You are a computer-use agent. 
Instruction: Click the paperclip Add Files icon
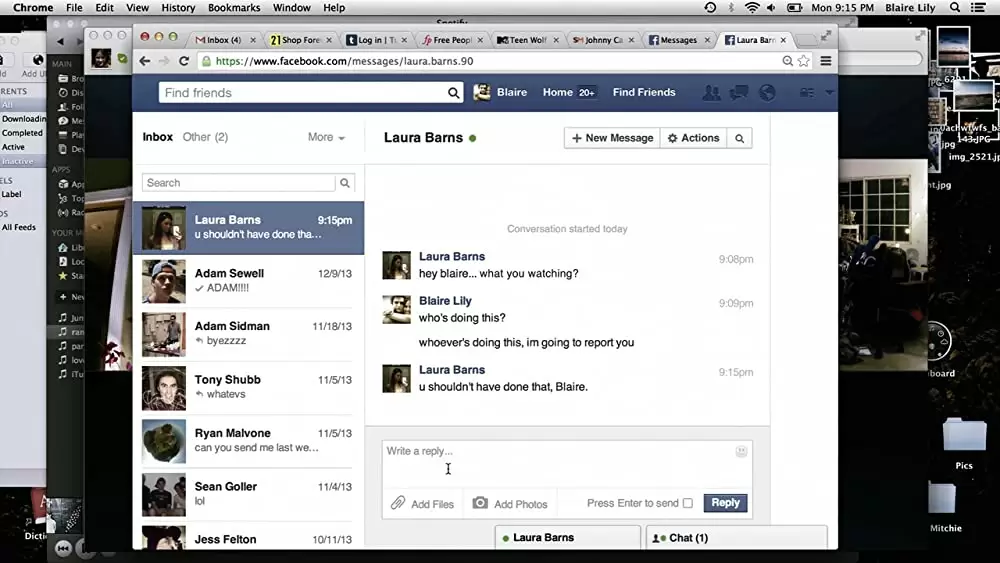[398, 504]
